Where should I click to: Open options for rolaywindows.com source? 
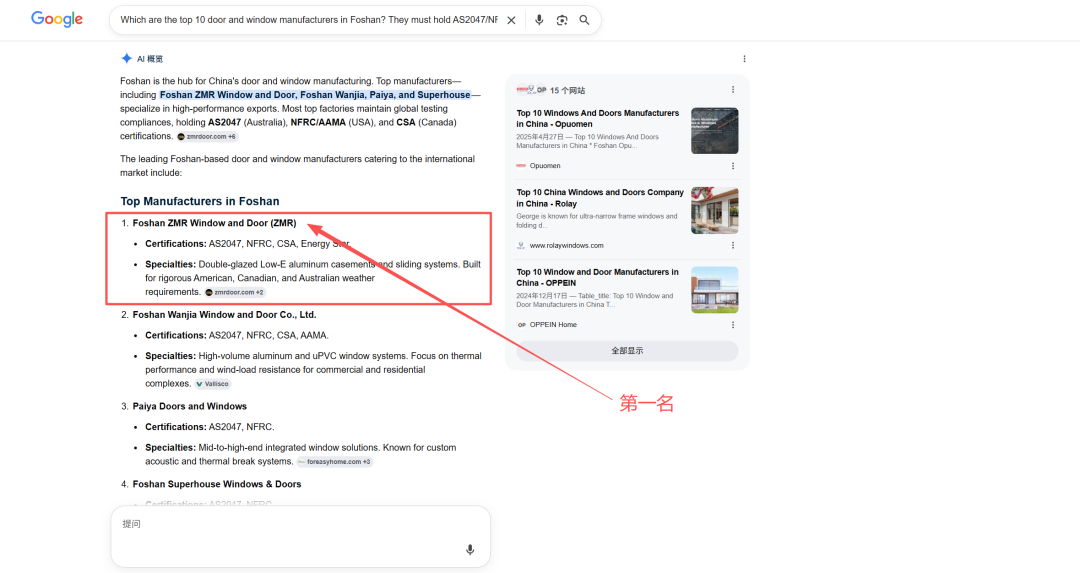tap(733, 245)
